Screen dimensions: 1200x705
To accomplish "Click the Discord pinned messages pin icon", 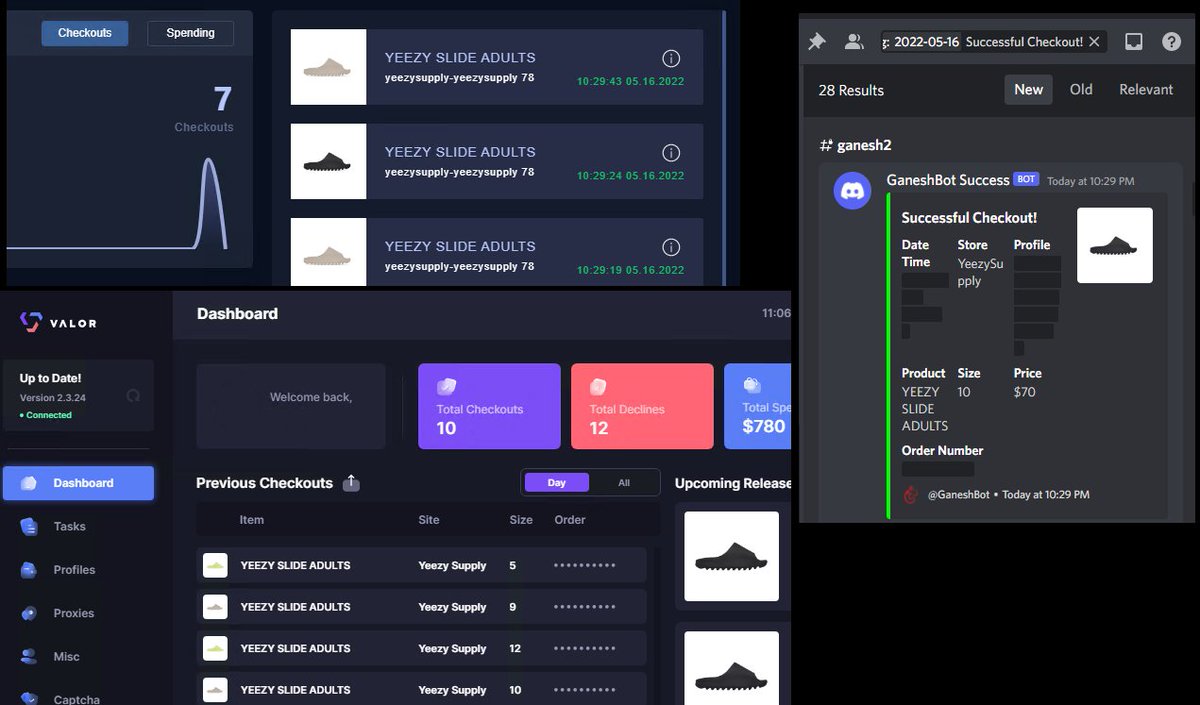I will tap(817, 42).
